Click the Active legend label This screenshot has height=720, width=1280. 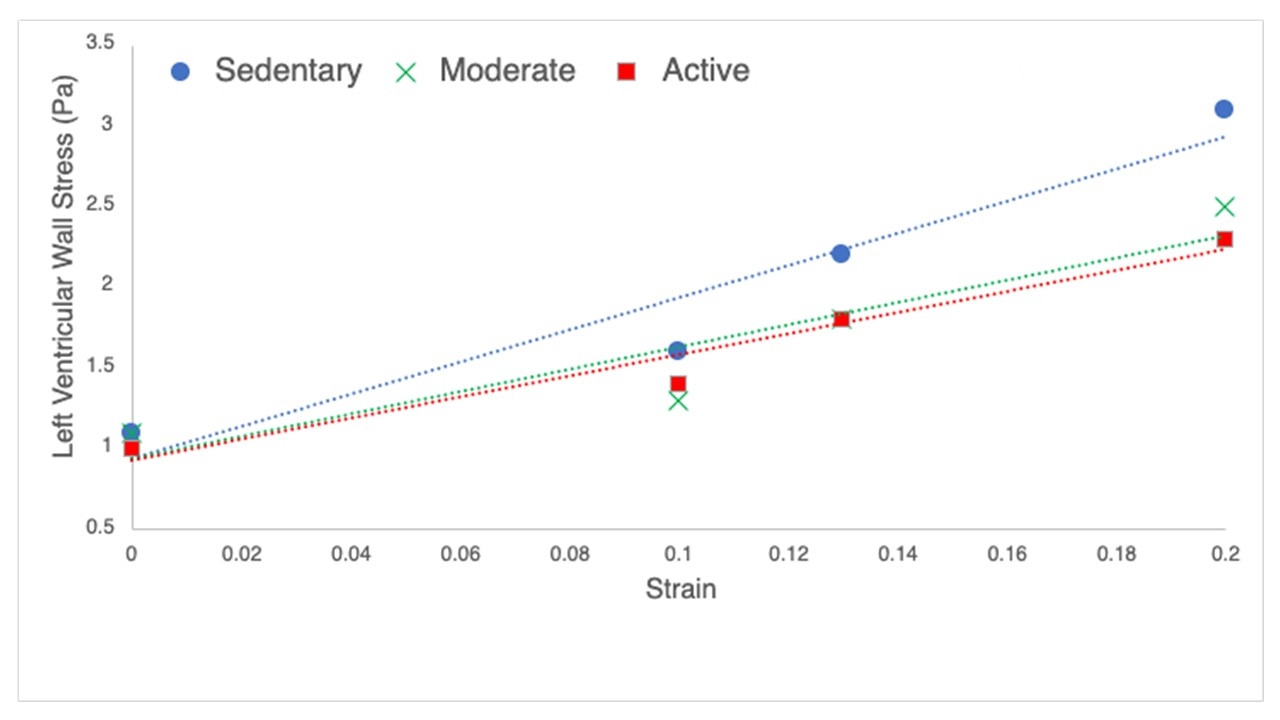pos(705,71)
